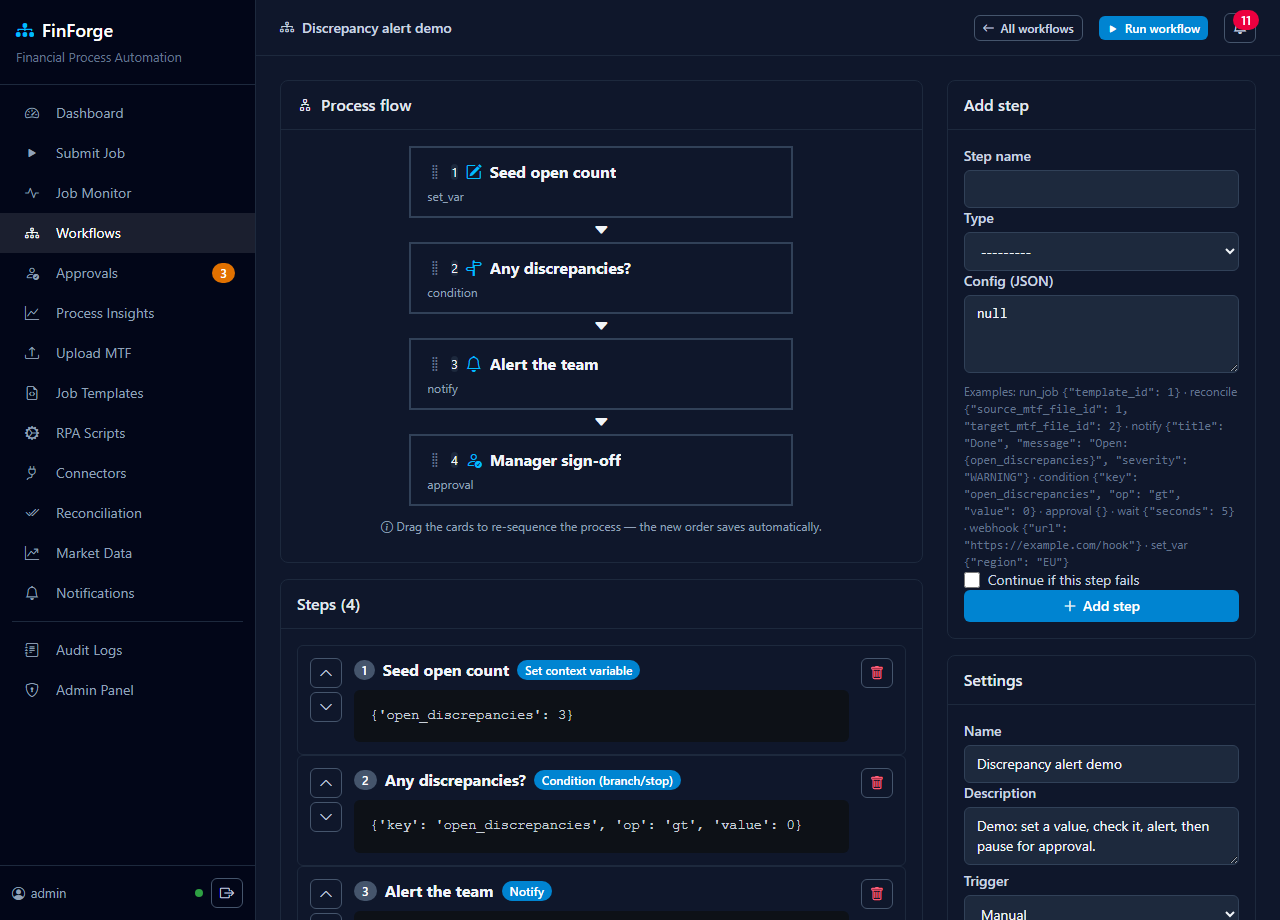Open Audit Logs page
The image size is (1280, 920).
(127, 650)
